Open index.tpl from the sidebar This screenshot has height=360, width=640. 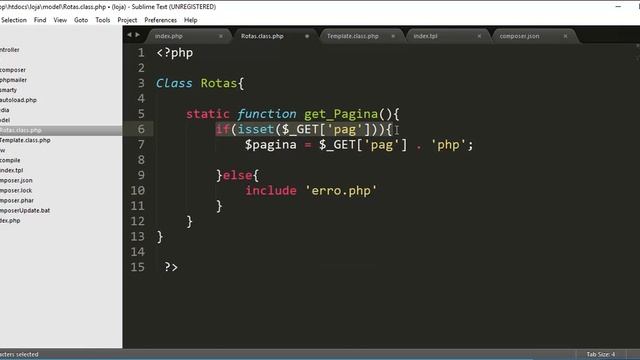pyautogui.click(x=11, y=170)
